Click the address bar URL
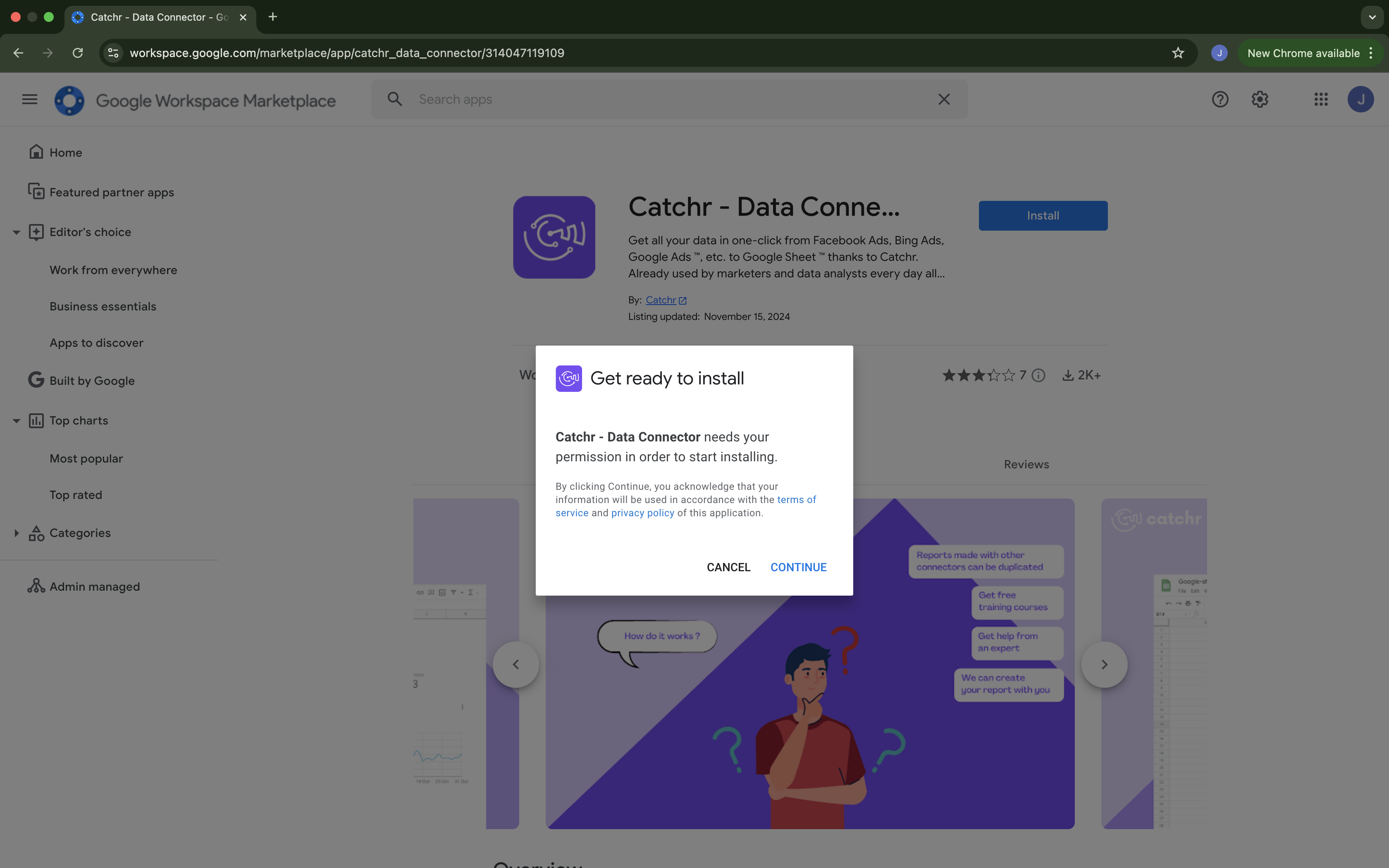The width and height of the screenshot is (1389, 868). tap(347, 53)
